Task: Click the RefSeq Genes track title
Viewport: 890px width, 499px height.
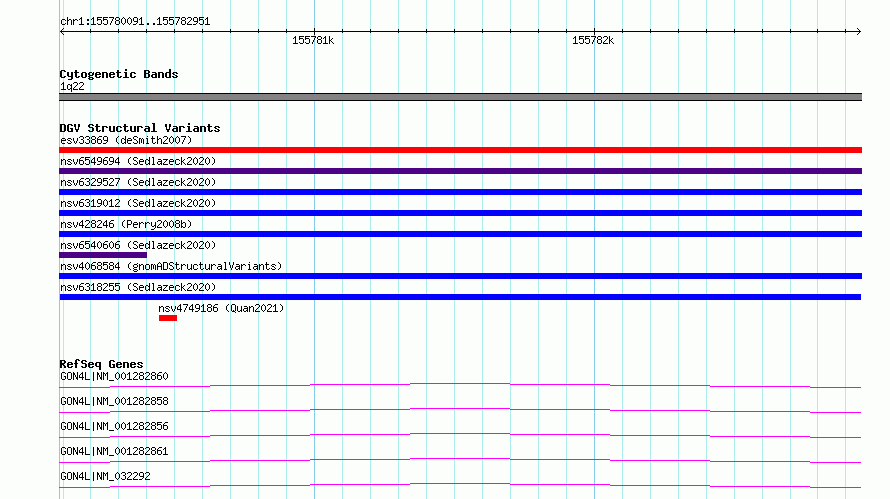Action: pyautogui.click(x=101, y=364)
